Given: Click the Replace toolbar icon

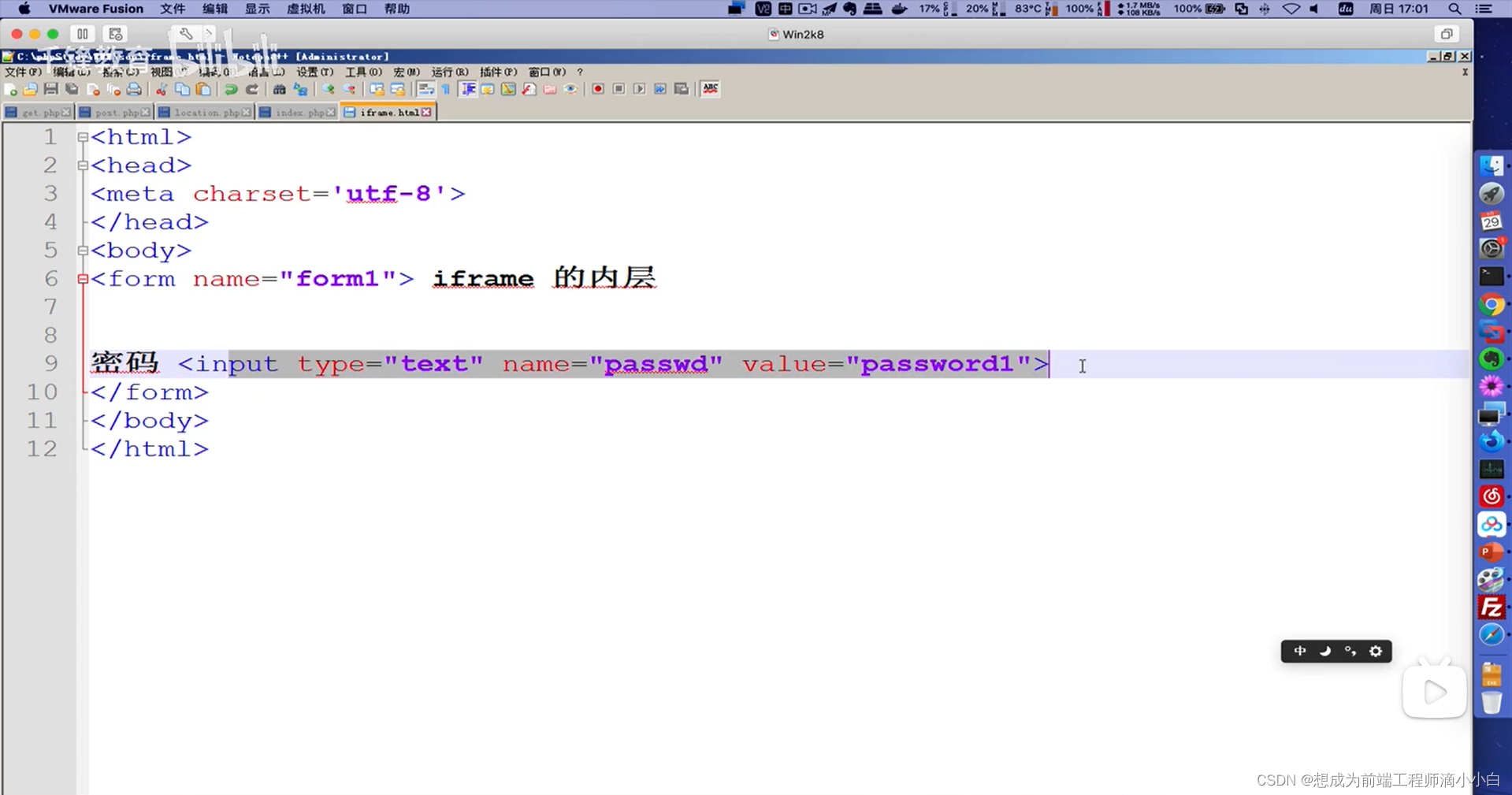Looking at the screenshot, I should 300,89.
